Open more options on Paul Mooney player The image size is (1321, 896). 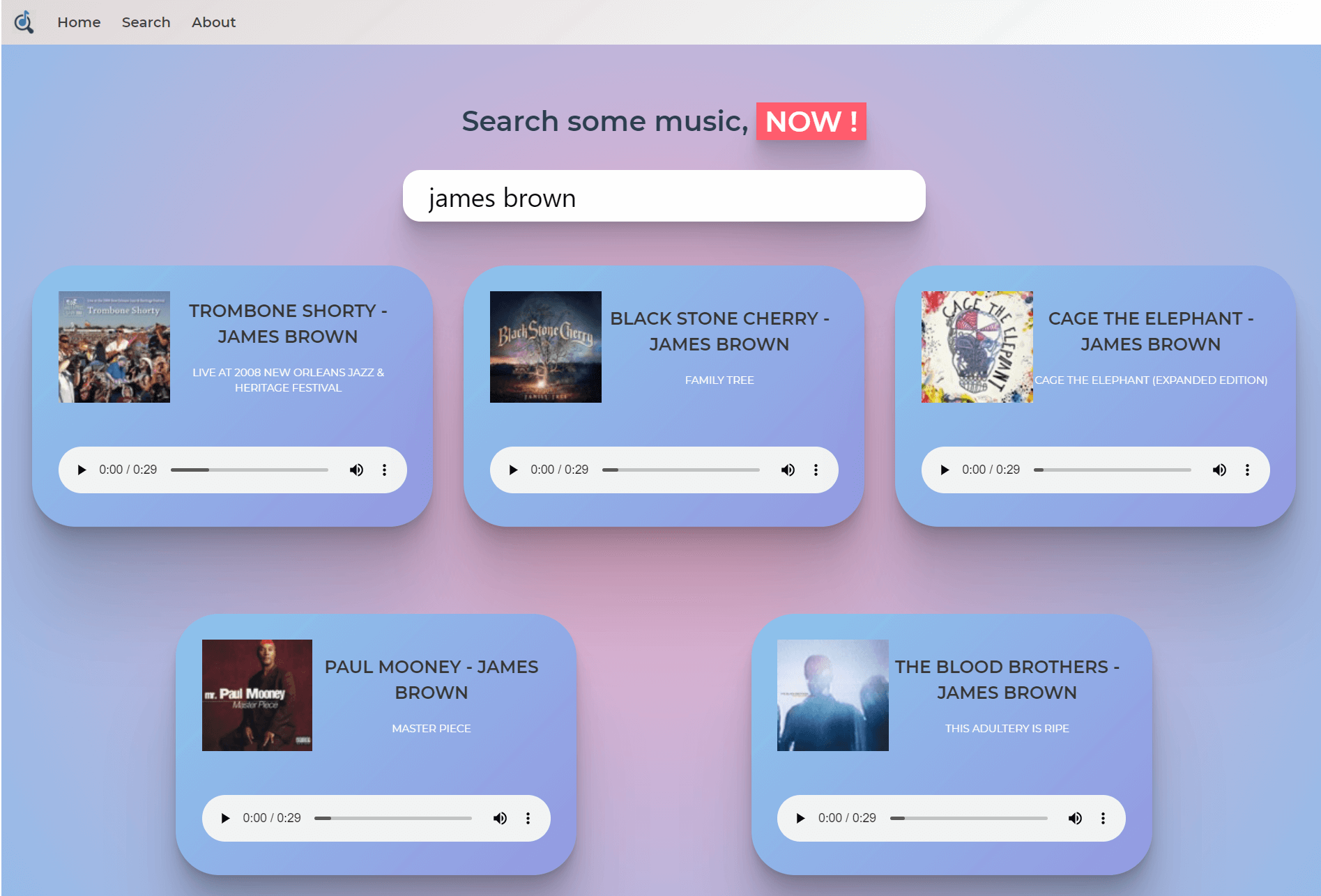coord(528,818)
